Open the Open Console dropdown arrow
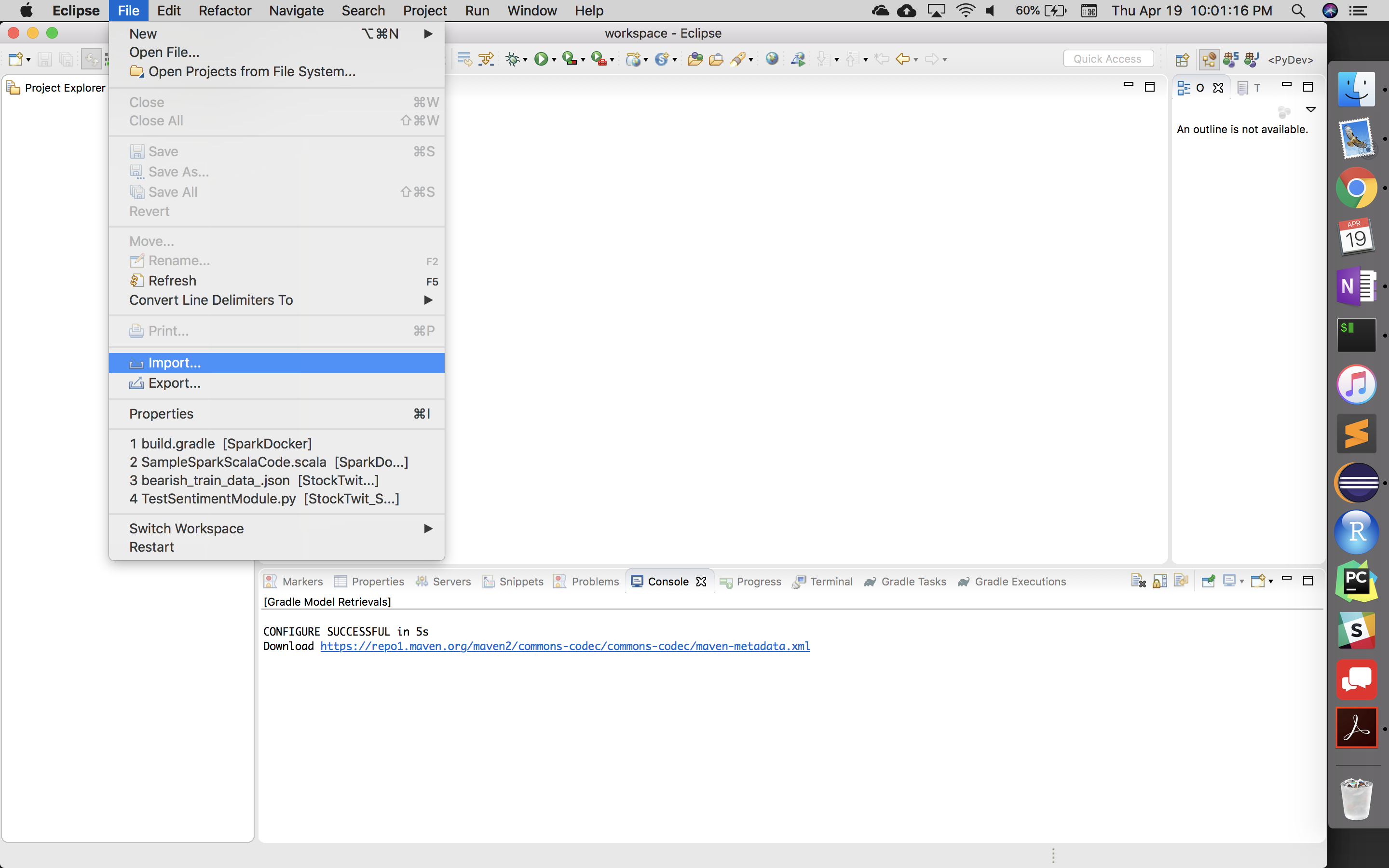Viewport: 1389px width, 868px height. [x=1271, y=582]
